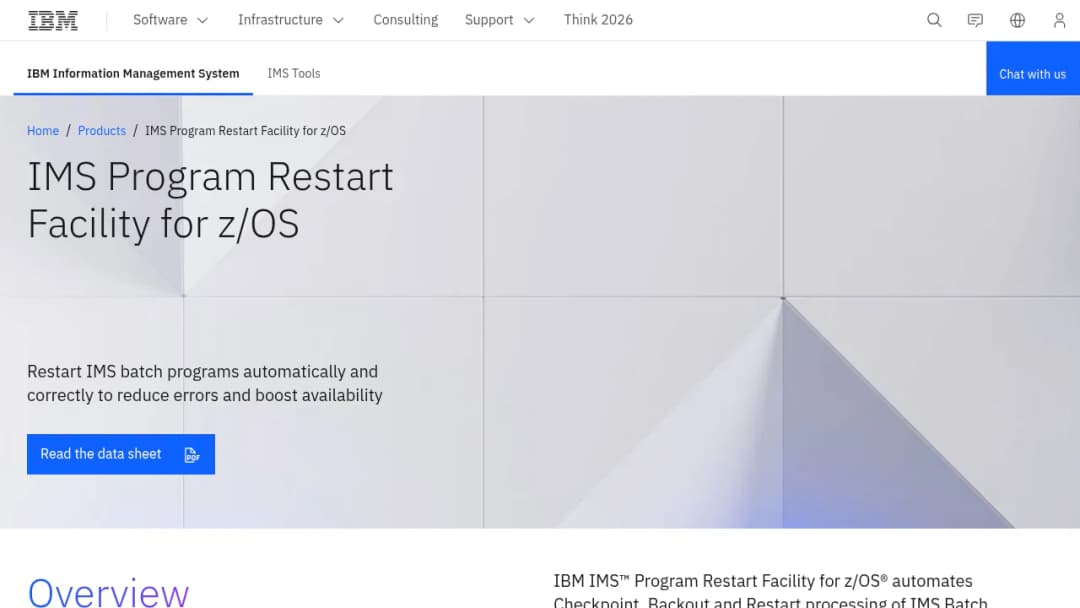1080x608 pixels.
Task: Click the IBM logo
Action: point(53,20)
